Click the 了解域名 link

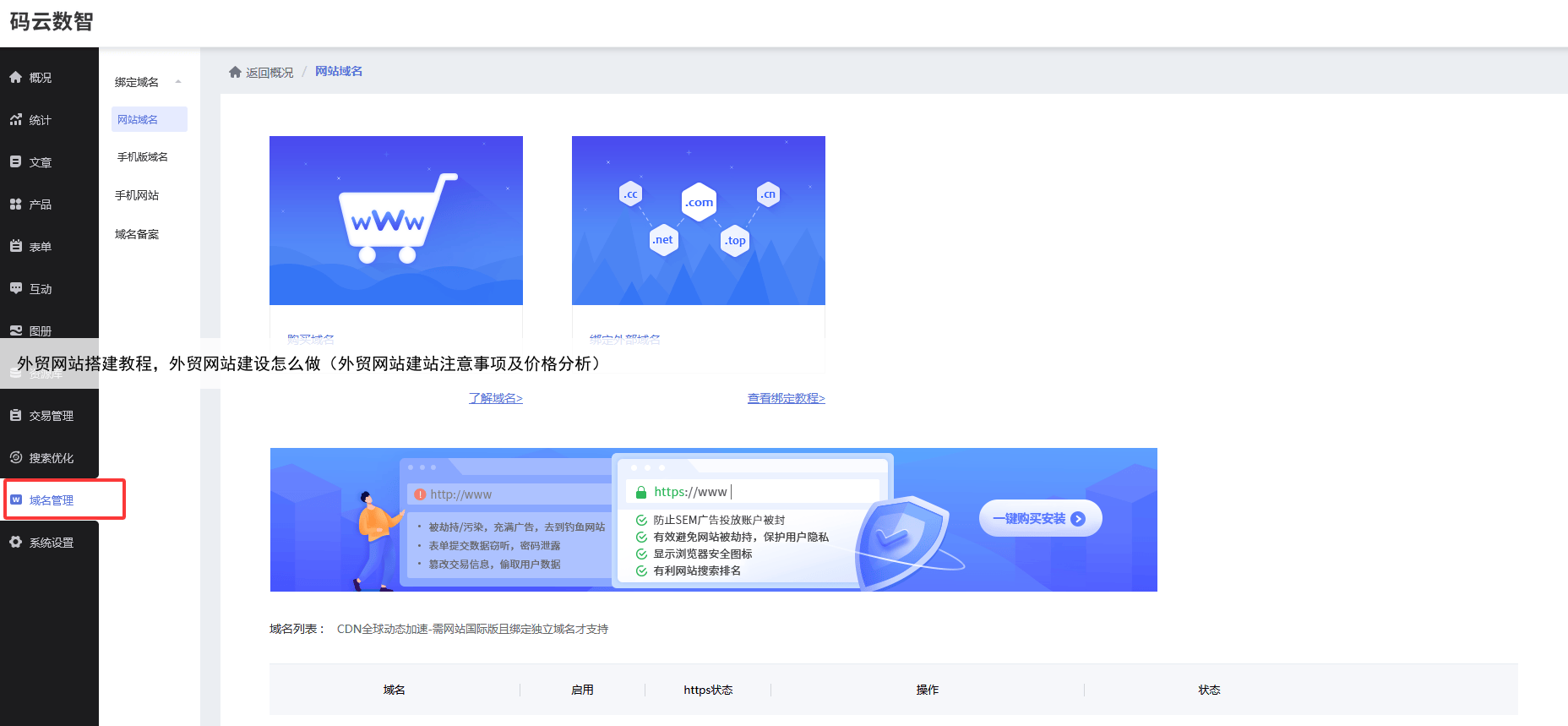(x=496, y=398)
